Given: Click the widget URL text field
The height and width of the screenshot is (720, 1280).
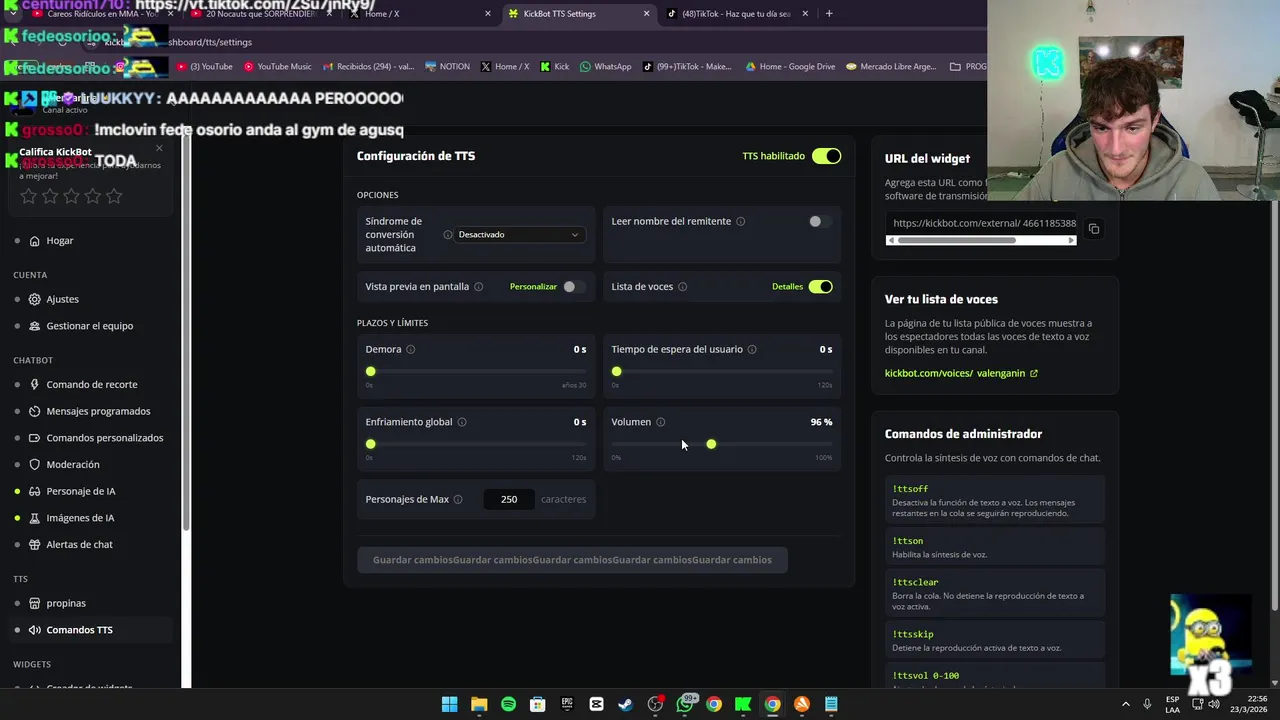Looking at the screenshot, I should coord(982,224).
